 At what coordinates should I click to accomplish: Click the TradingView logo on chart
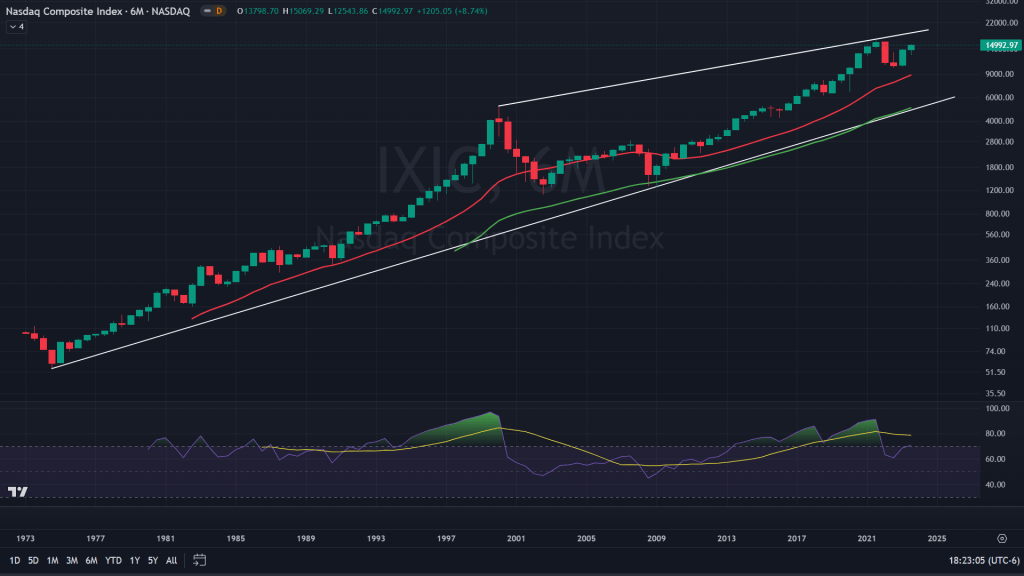pyautogui.click(x=17, y=491)
